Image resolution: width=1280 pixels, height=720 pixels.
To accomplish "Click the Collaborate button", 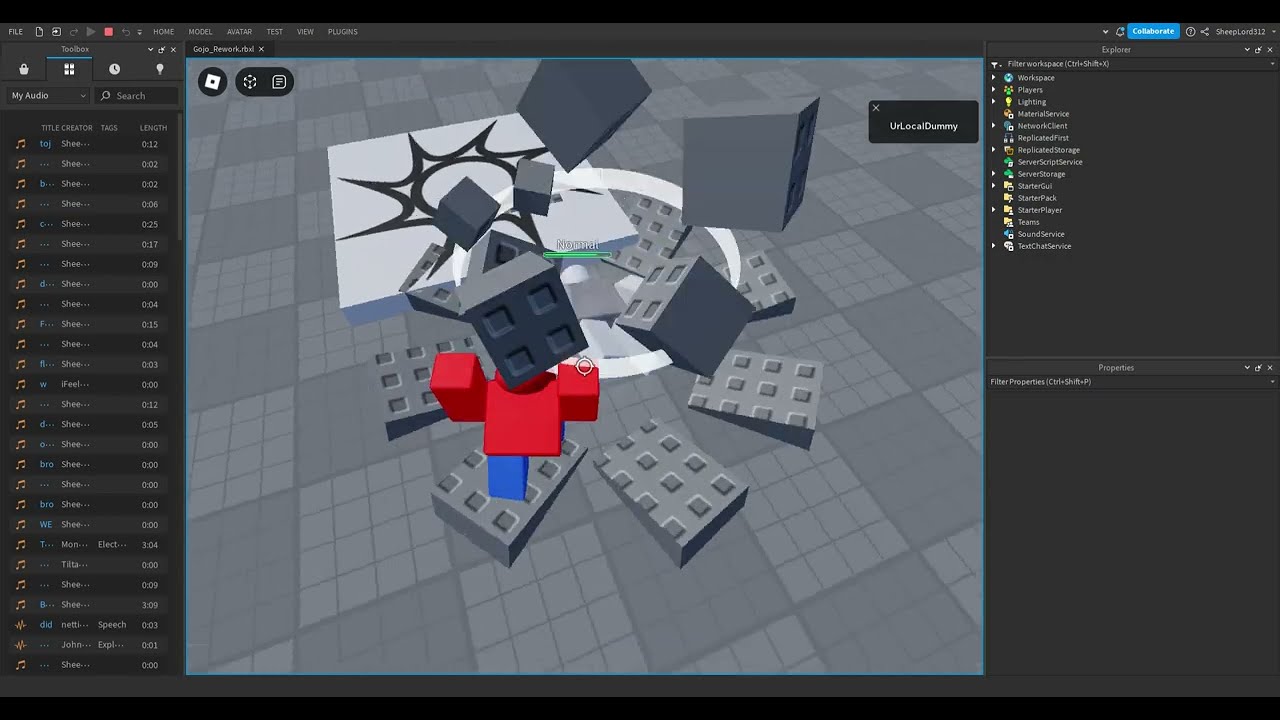I will click(x=1153, y=31).
